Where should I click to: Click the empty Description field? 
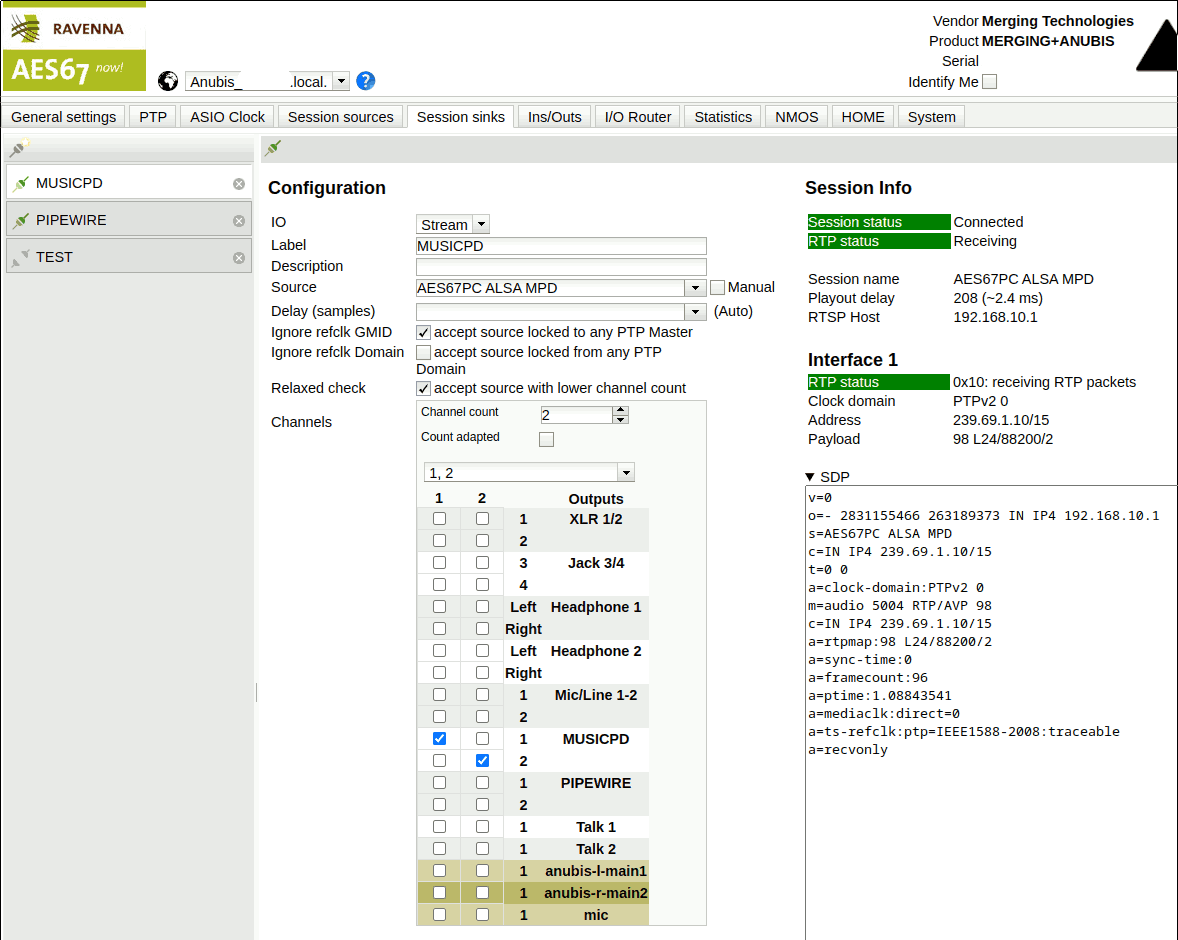pos(561,267)
